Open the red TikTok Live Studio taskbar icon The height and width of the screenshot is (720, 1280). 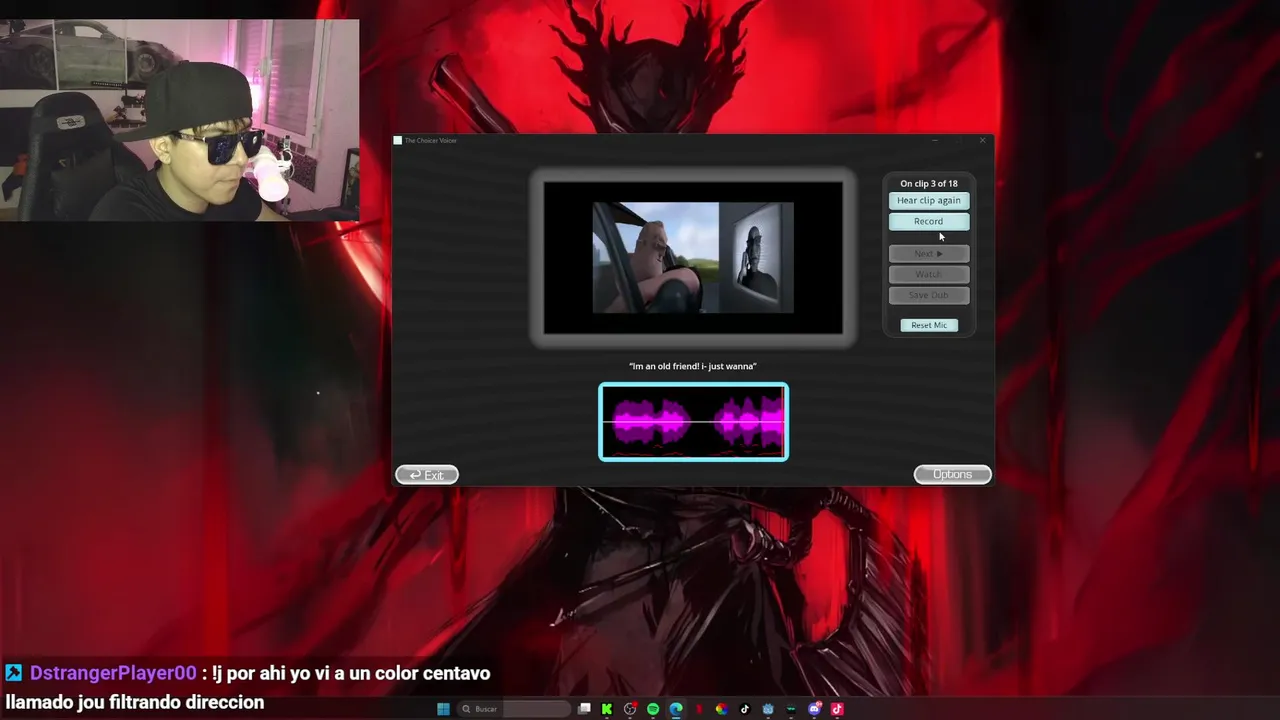pyautogui.click(x=837, y=709)
